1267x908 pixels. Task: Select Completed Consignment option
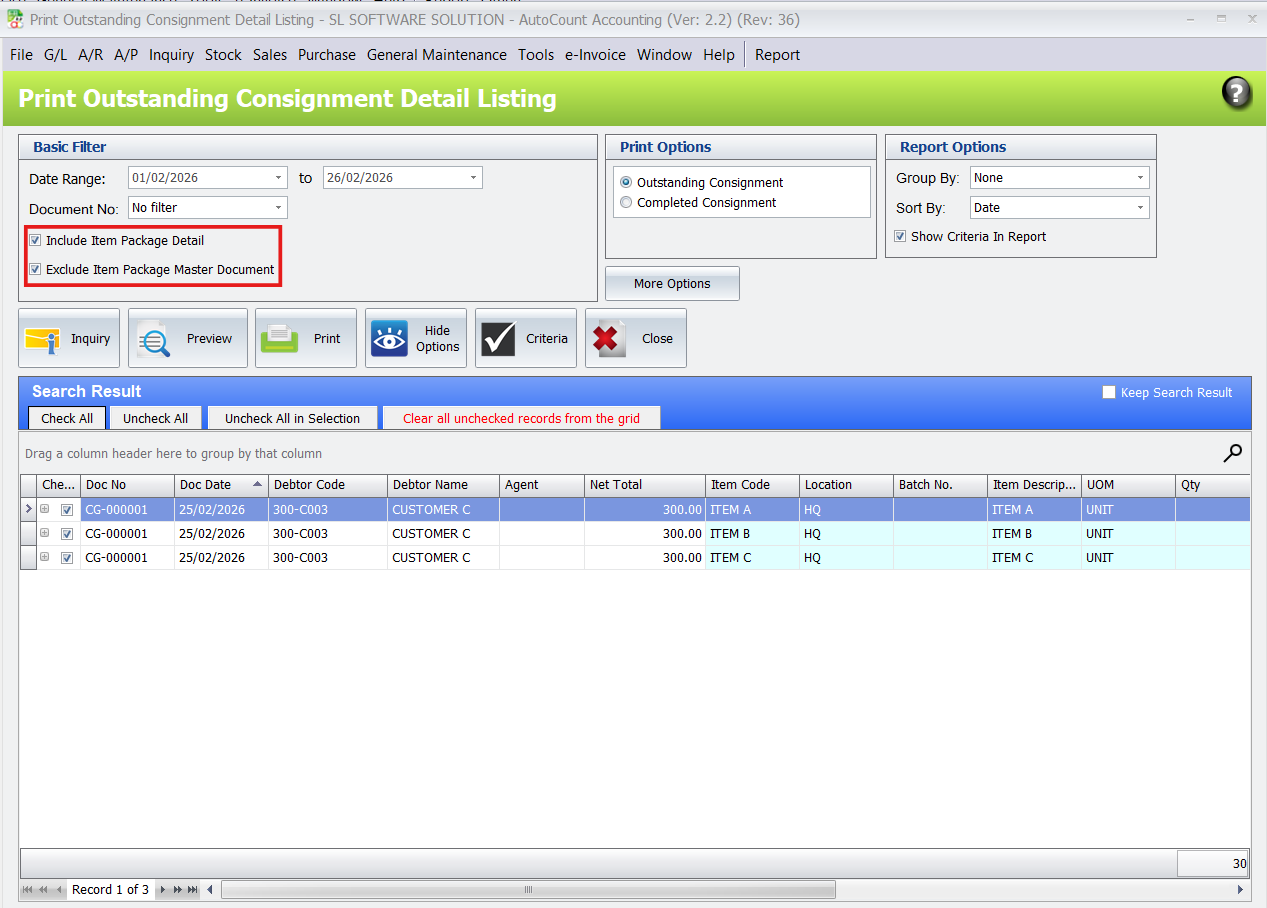(626, 202)
